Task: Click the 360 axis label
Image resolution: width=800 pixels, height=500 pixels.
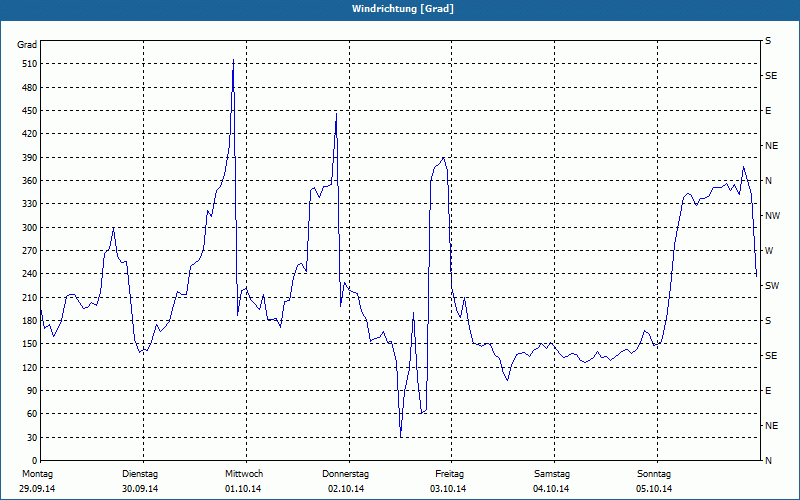Action: 30,181
